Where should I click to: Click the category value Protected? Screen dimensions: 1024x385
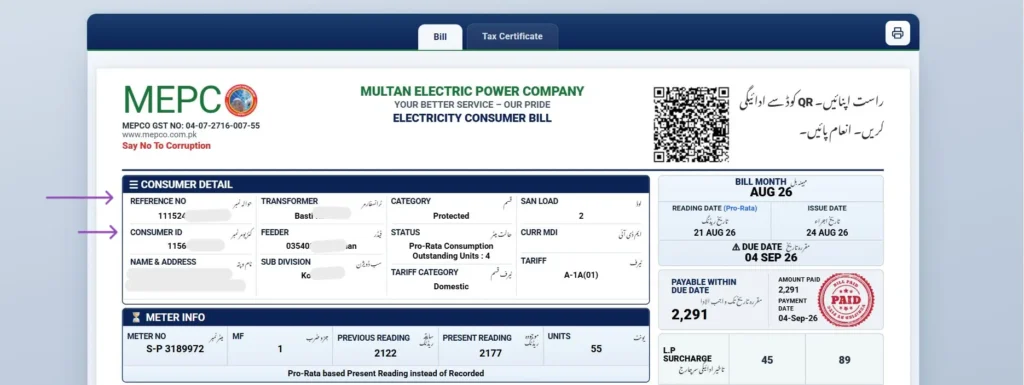click(451, 216)
